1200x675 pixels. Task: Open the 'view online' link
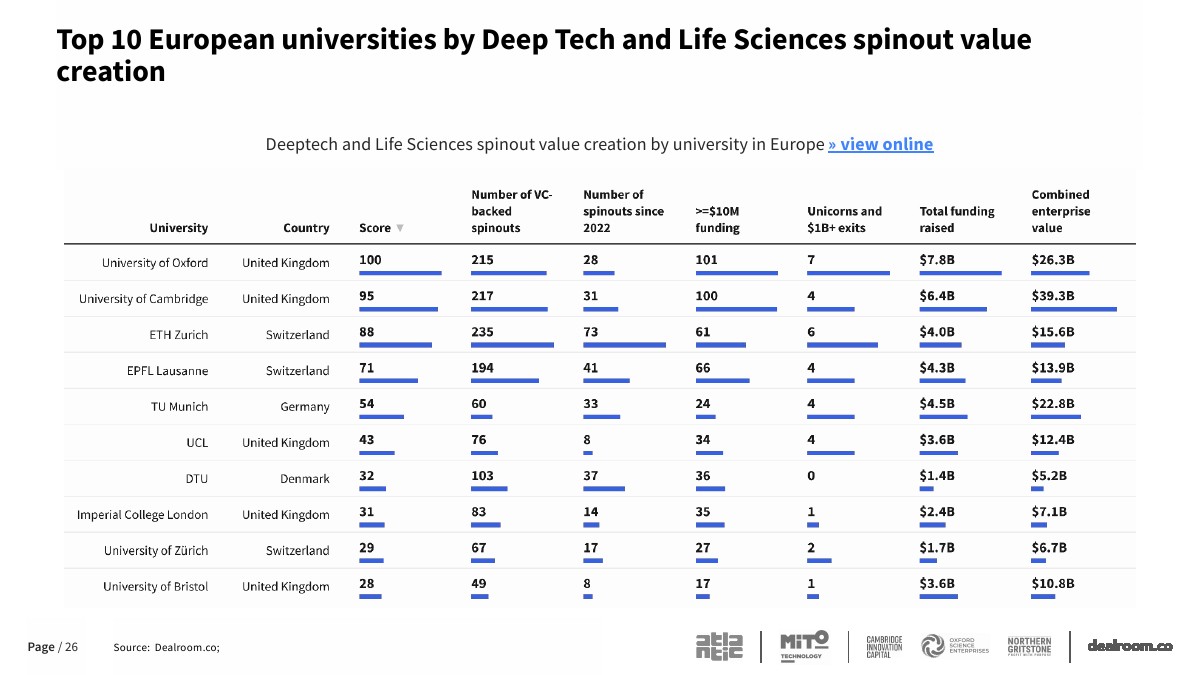[x=880, y=144]
